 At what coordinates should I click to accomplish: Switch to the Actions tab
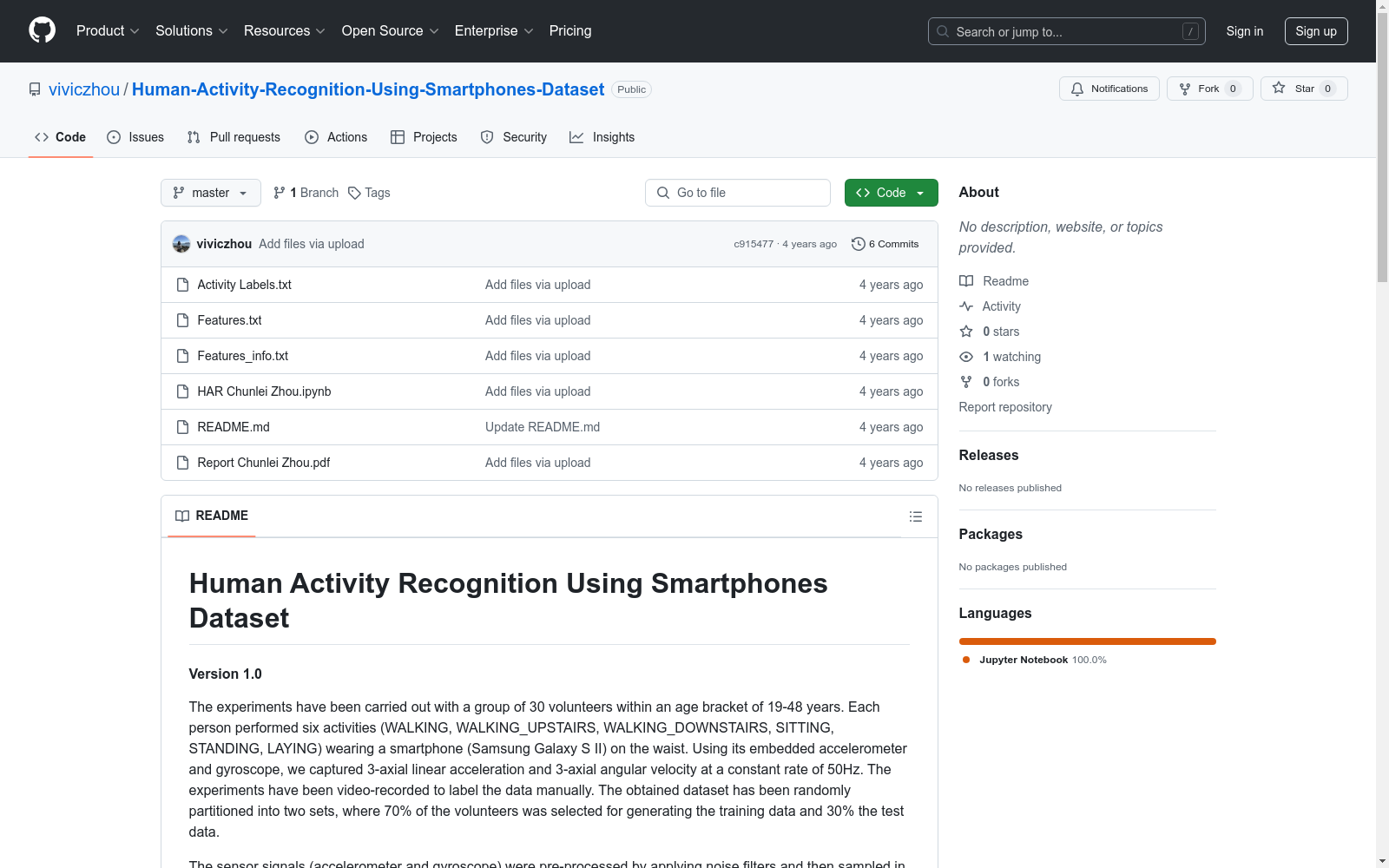coord(336,137)
